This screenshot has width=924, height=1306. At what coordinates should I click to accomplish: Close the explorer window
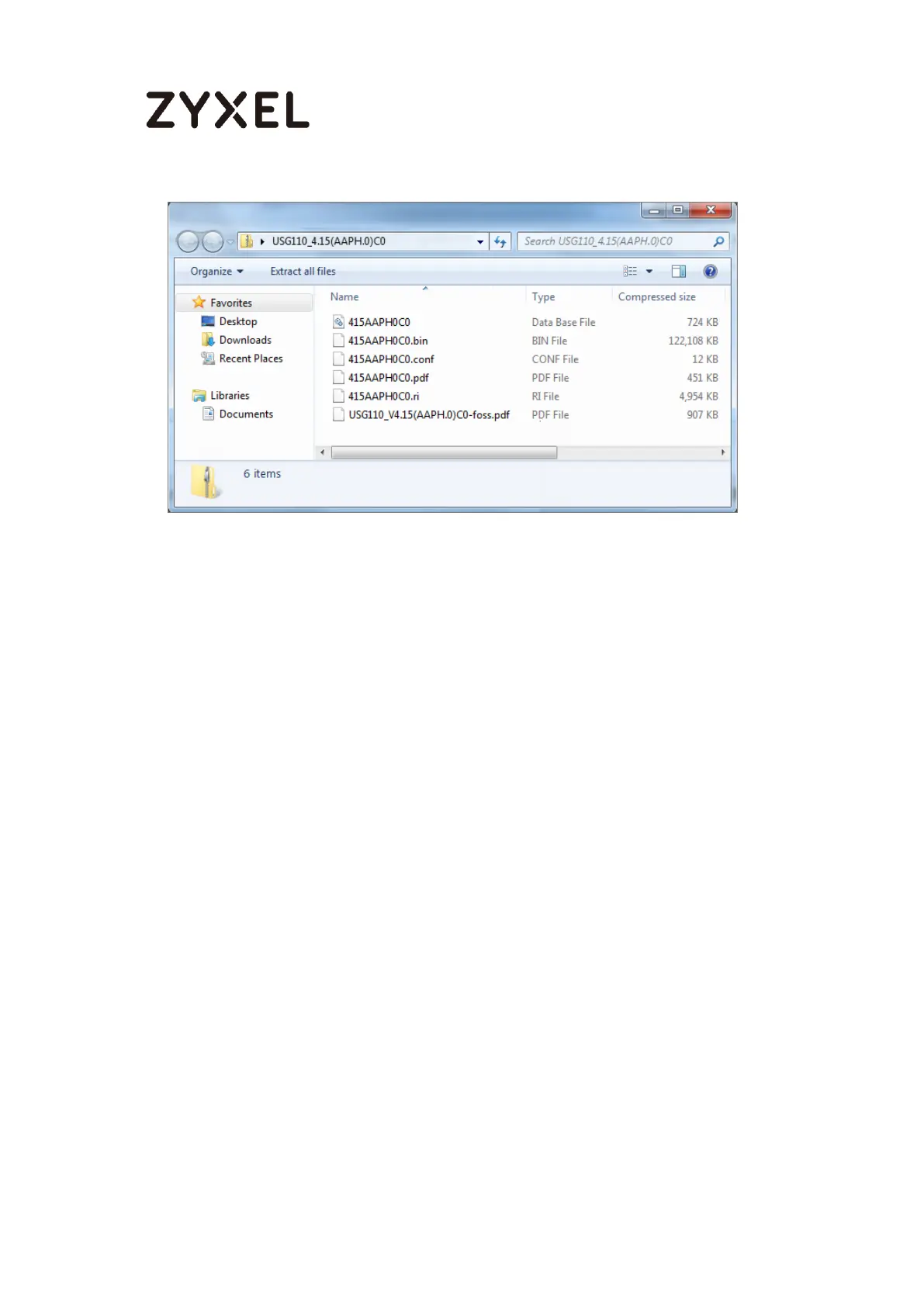pyautogui.click(x=711, y=210)
